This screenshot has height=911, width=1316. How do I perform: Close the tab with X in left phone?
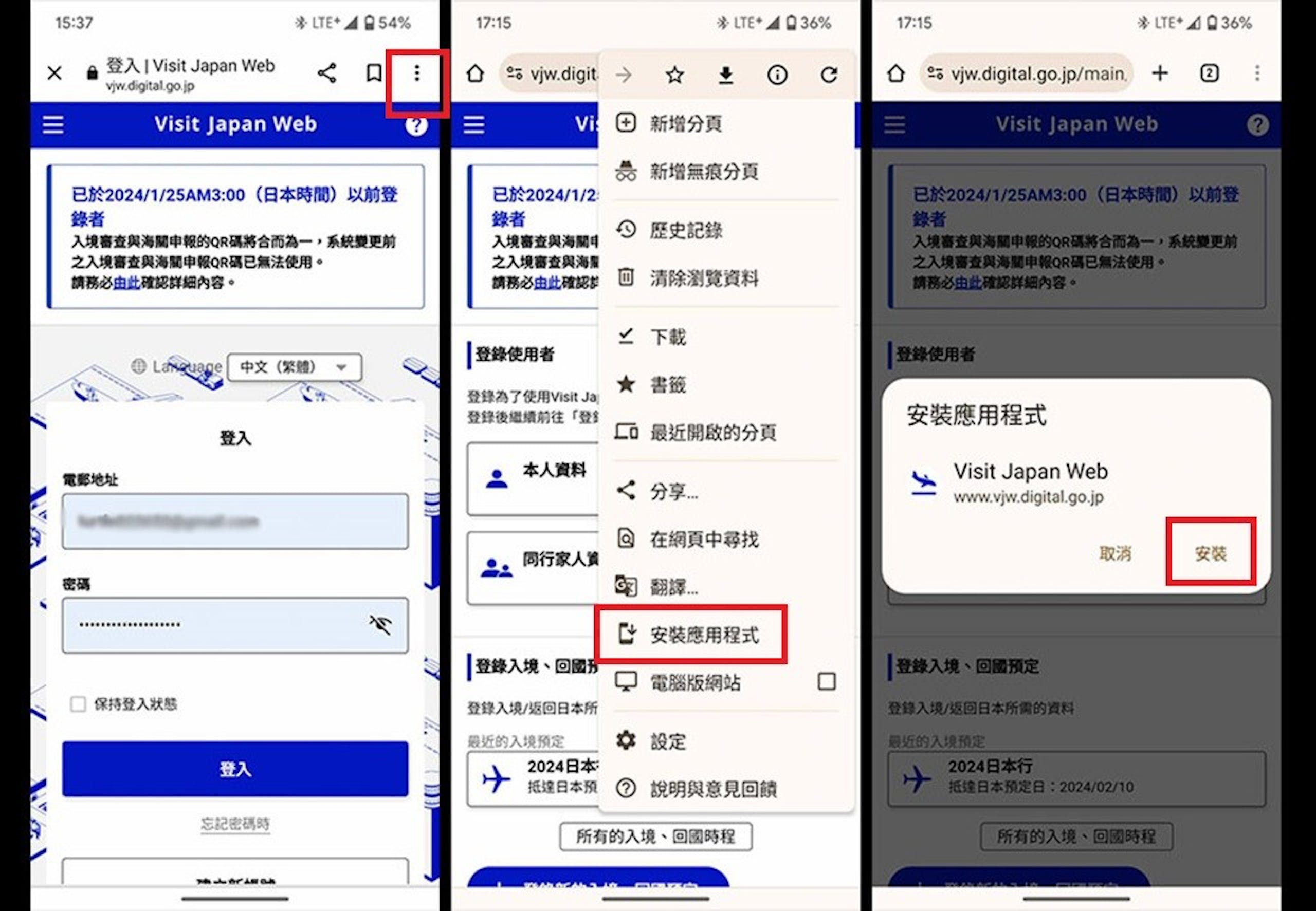55,73
